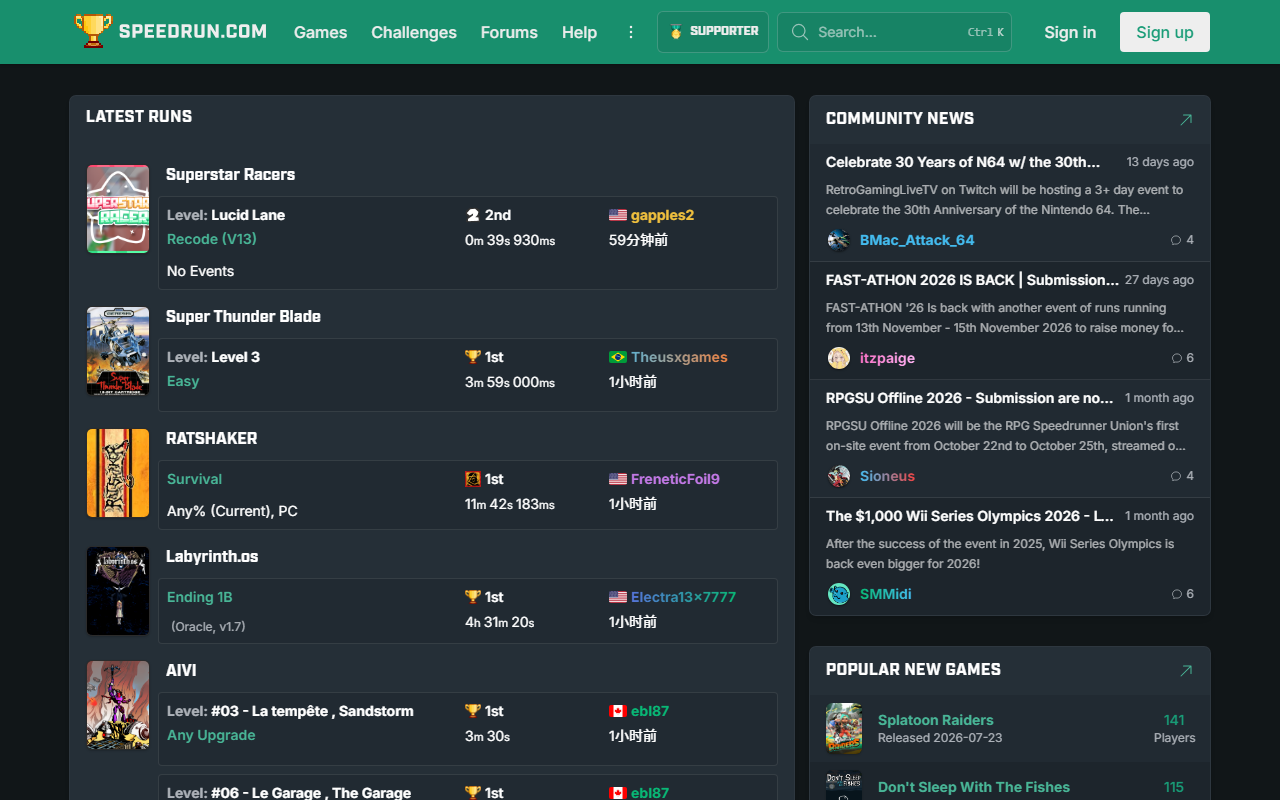The width and height of the screenshot is (1280, 800).
Task: Open $1,000 Wii Series Olympics headline
Action: pyautogui.click(x=970, y=516)
